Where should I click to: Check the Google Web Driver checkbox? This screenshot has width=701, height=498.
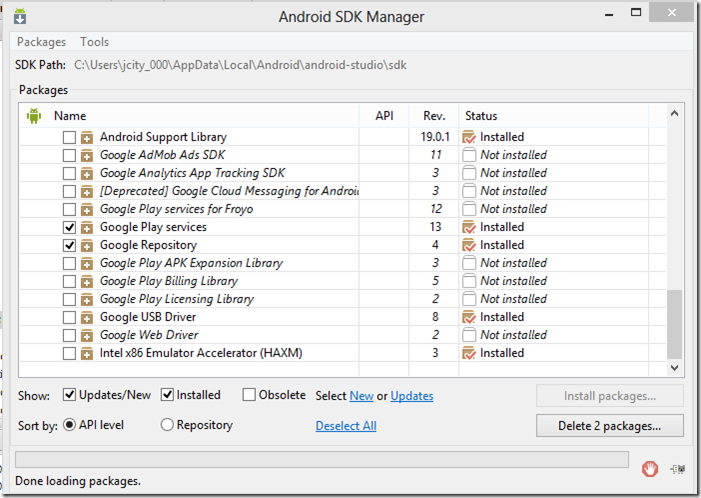pos(69,335)
